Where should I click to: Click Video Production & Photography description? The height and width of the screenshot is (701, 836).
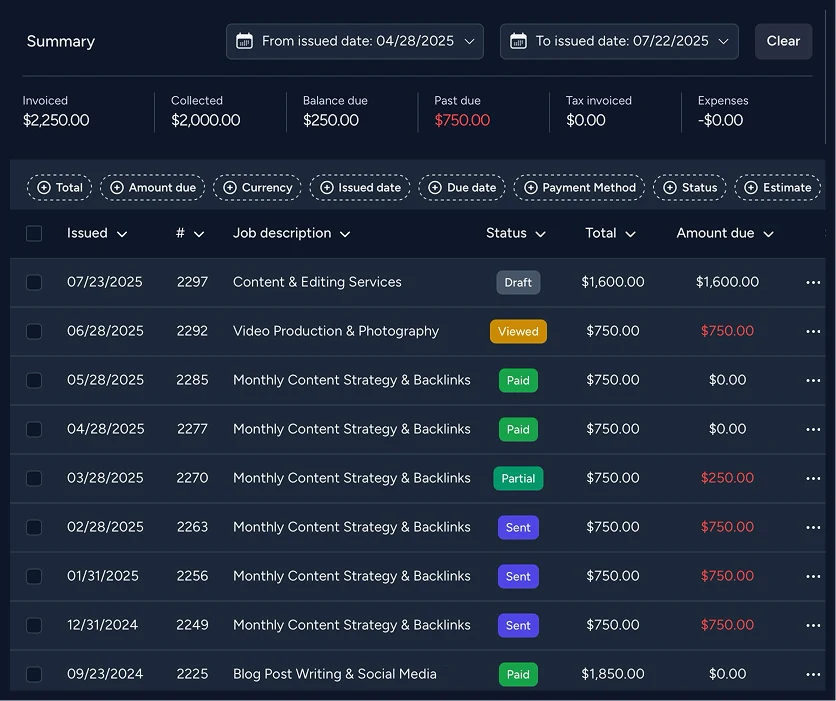pyautogui.click(x=336, y=331)
